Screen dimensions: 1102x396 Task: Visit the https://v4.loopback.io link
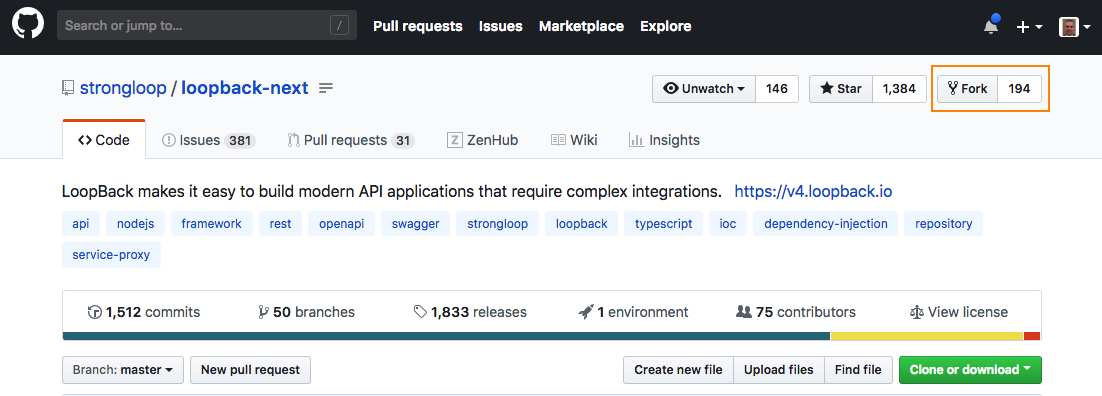click(813, 191)
